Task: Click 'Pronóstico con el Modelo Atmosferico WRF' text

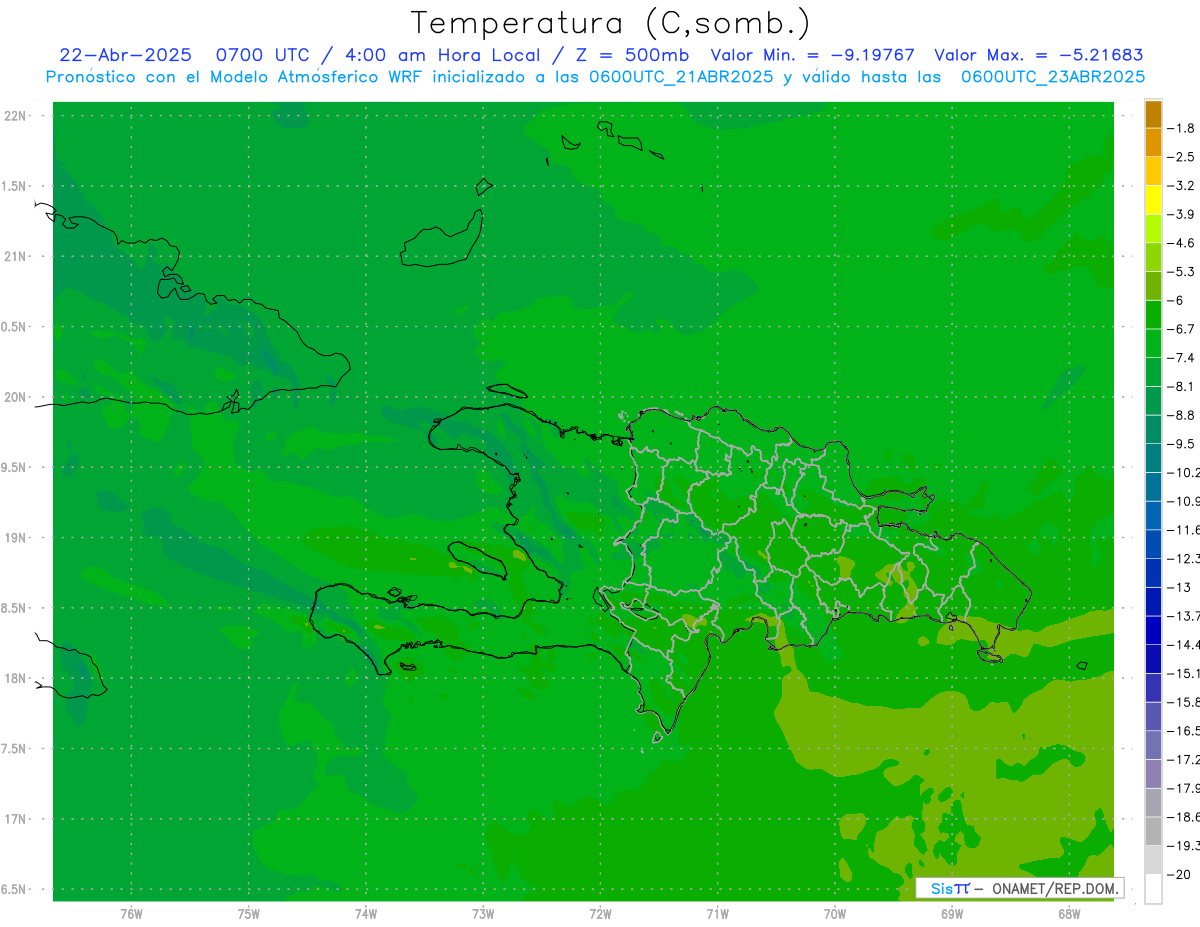Action: point(235,77)
